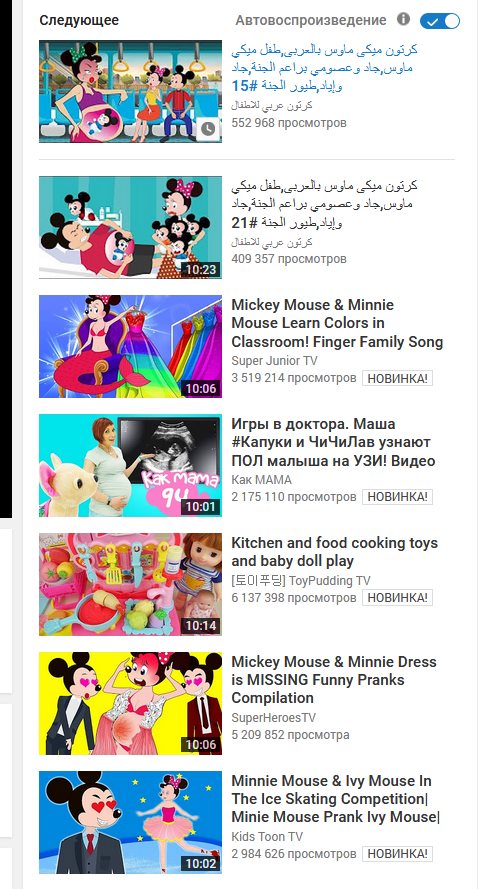Image resolution: width=478 pixels, height=889 pixels.
Task: Click the SuperHeroesTV channel name
Action: click(273, 718)
